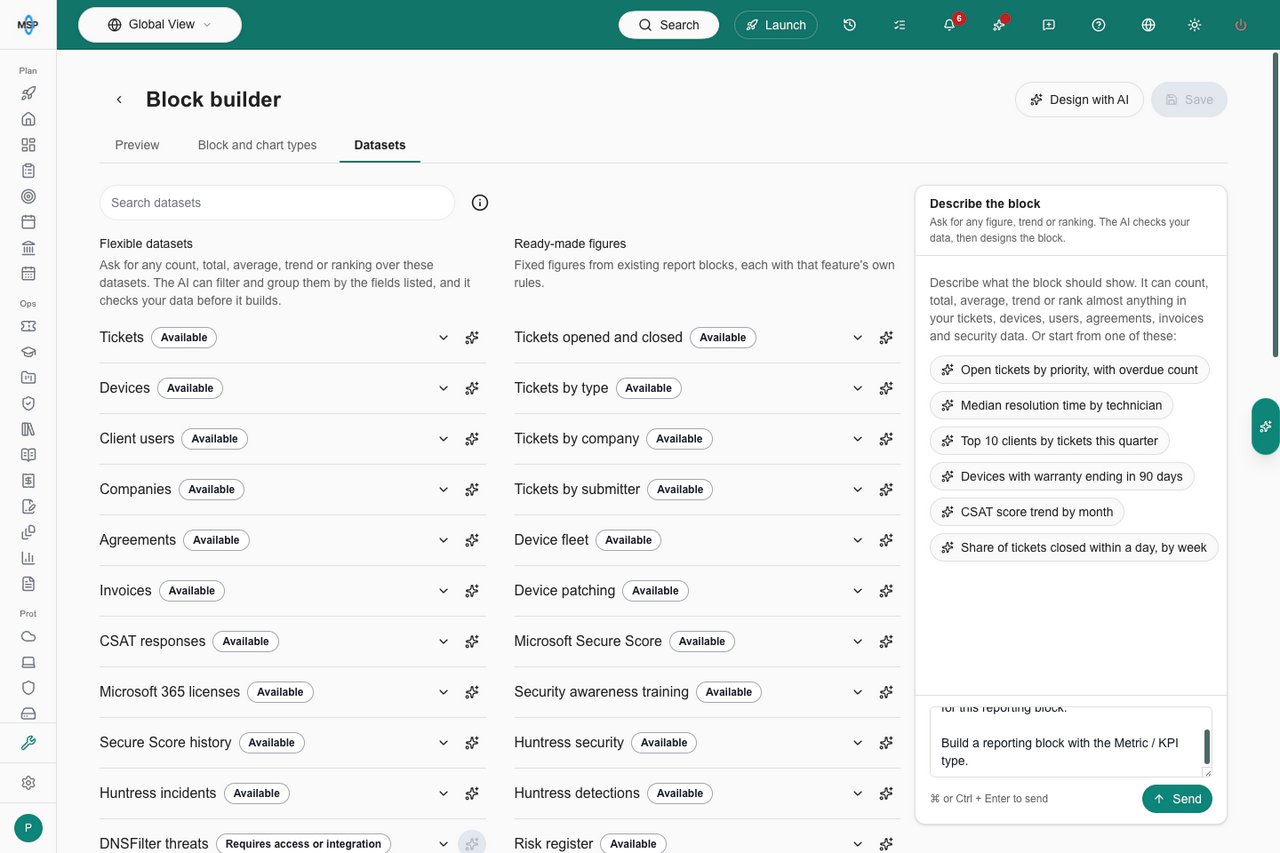Choose 'Median resolution time by technician' suggestion
1280x853 pixels.
pyautogui.click(x=1051, y=405)
